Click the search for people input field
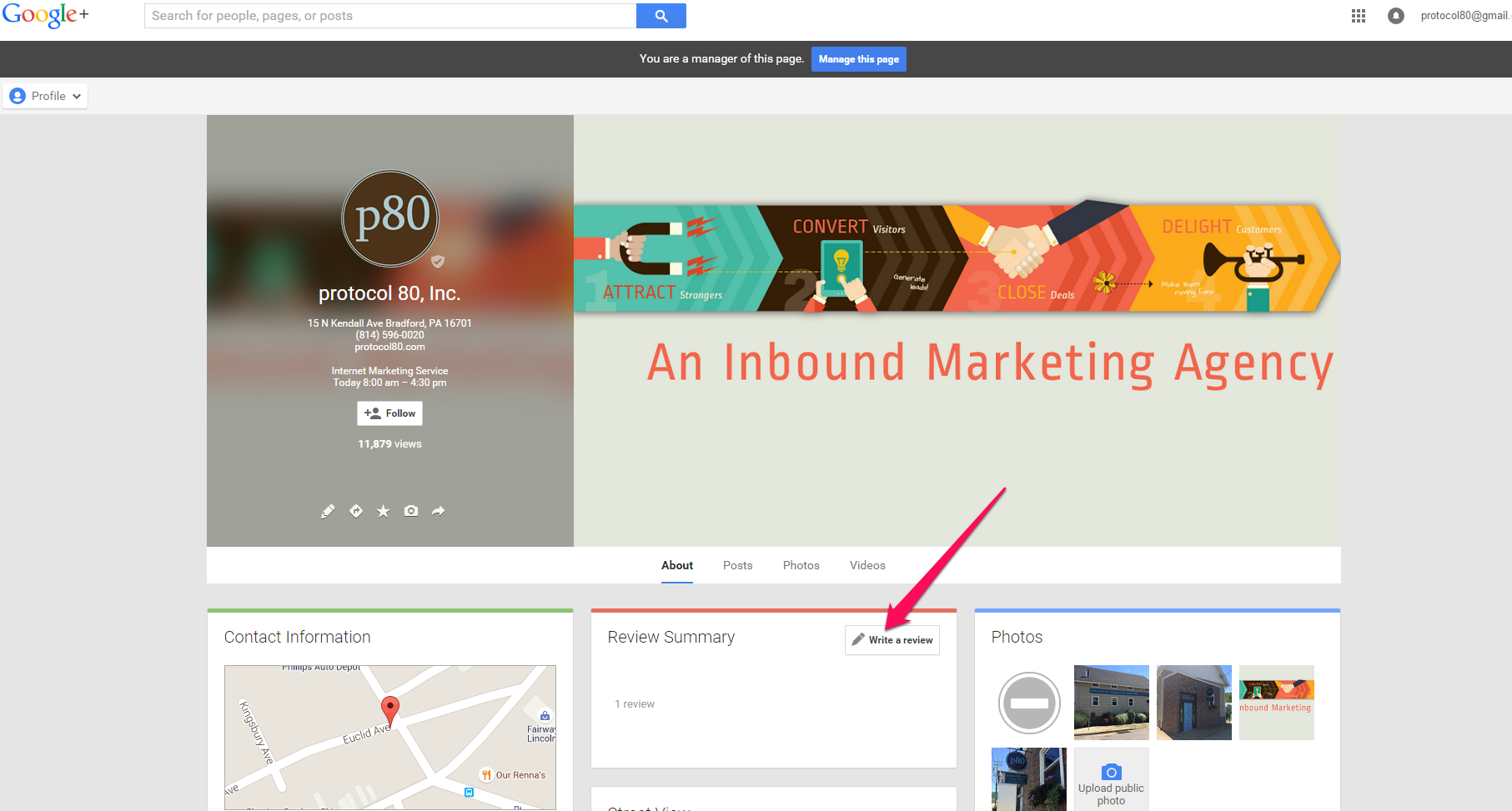Screen dimensions: 1512x811 tap(389, 16)
